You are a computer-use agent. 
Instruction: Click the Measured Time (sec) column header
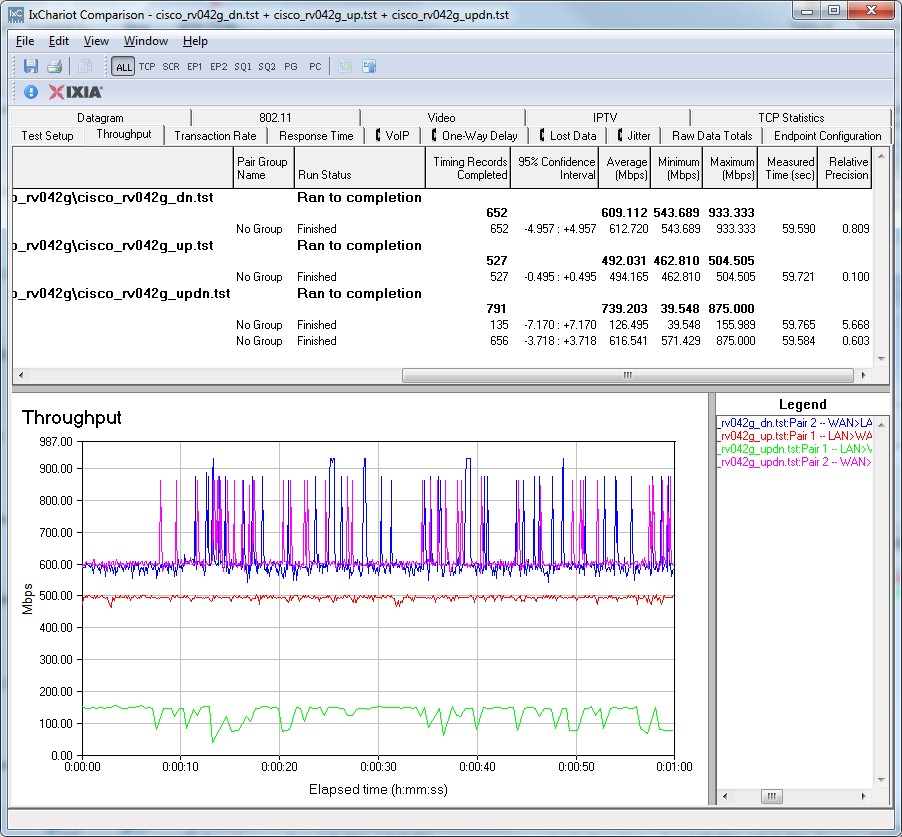click(788, 168)
